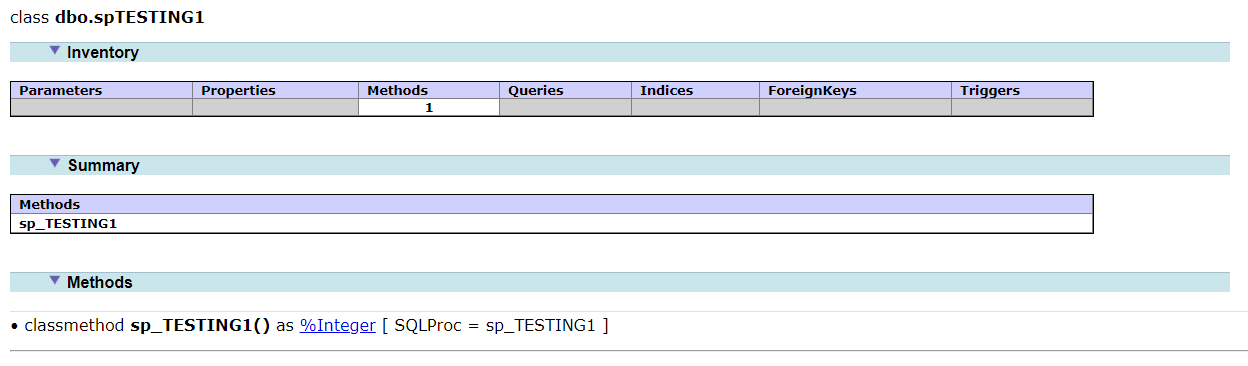Click the Methods count cell showing 1
1248x366 pixels.
(429, 107)
